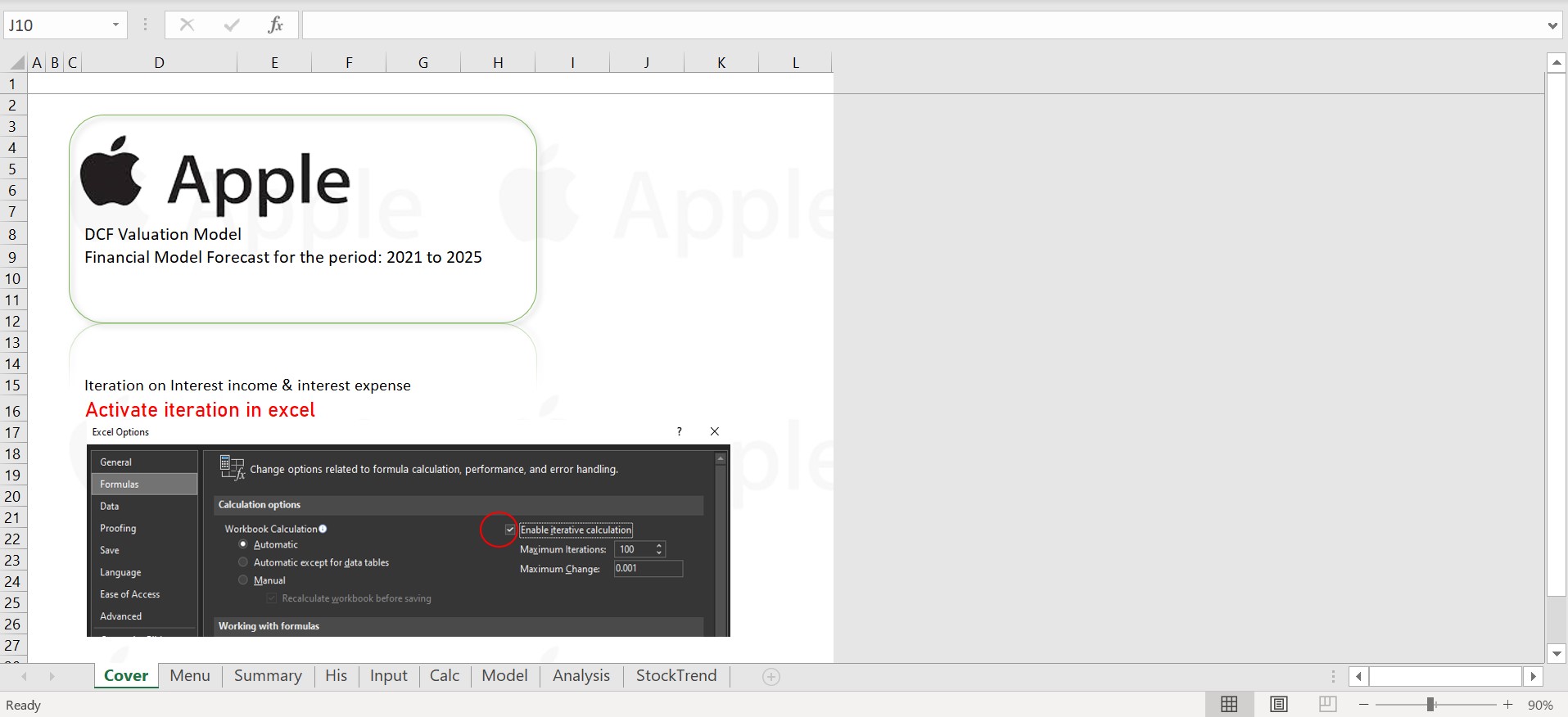Click vertical scrollbar down arrow
The height and width of the screenshot is (717, 1568).
(x=1557, y=653)
